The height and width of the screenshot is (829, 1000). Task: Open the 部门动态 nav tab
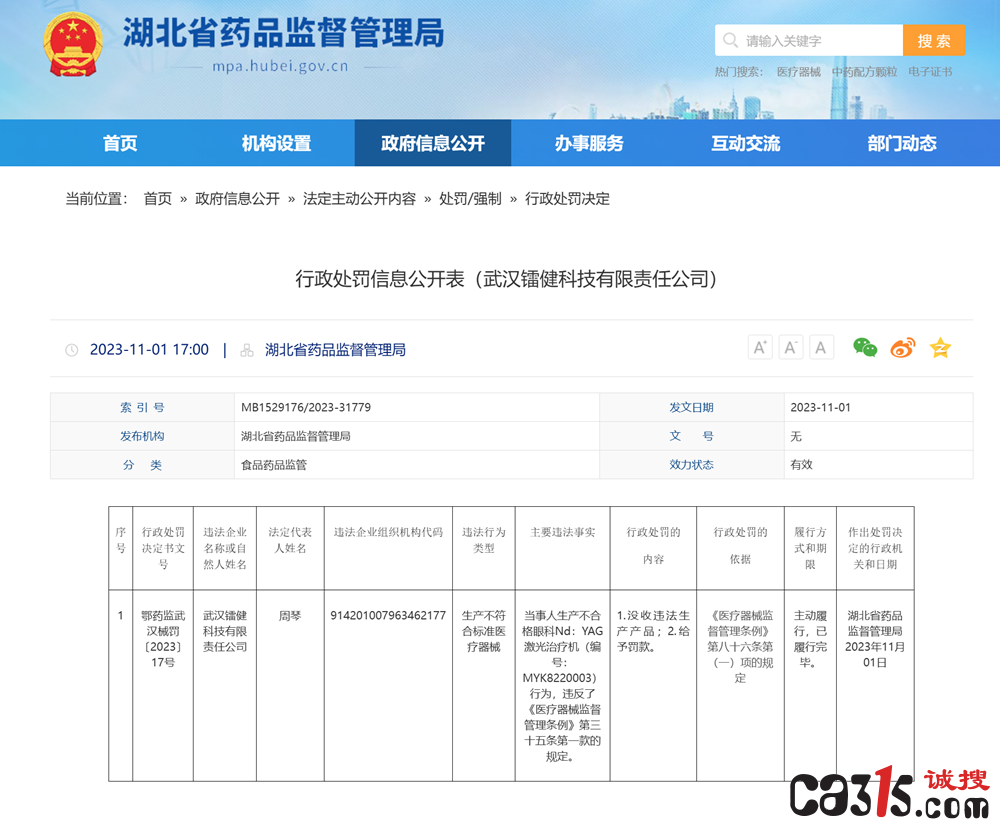902,143
